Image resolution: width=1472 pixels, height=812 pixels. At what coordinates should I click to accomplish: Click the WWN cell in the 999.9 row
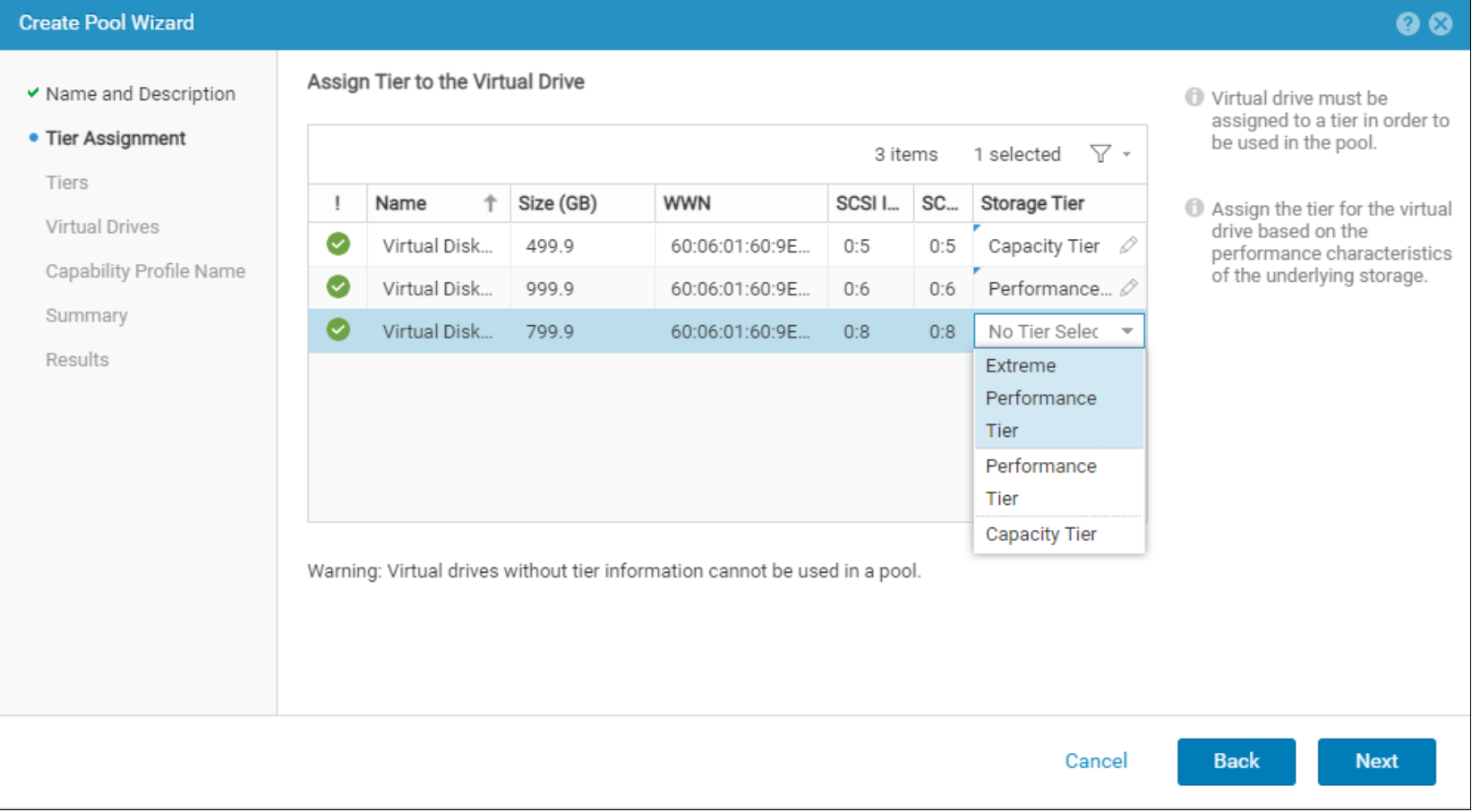point(740,289)
